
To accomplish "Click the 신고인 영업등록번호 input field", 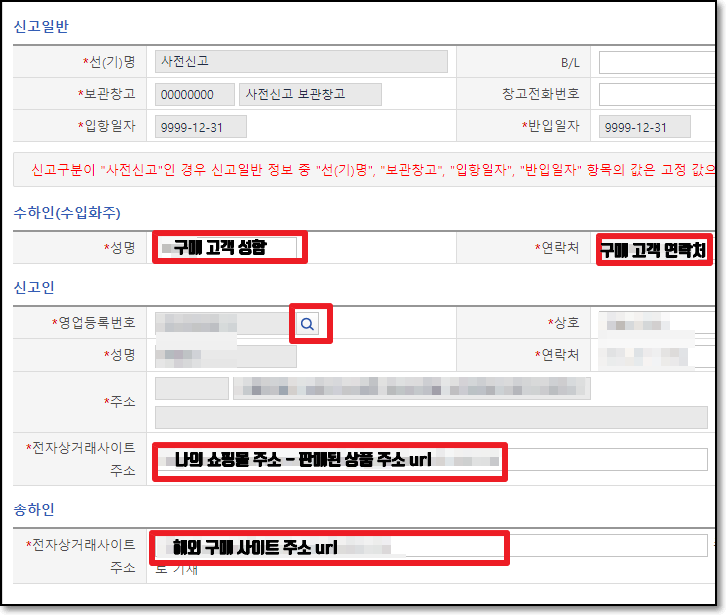I will click(222, 323).
